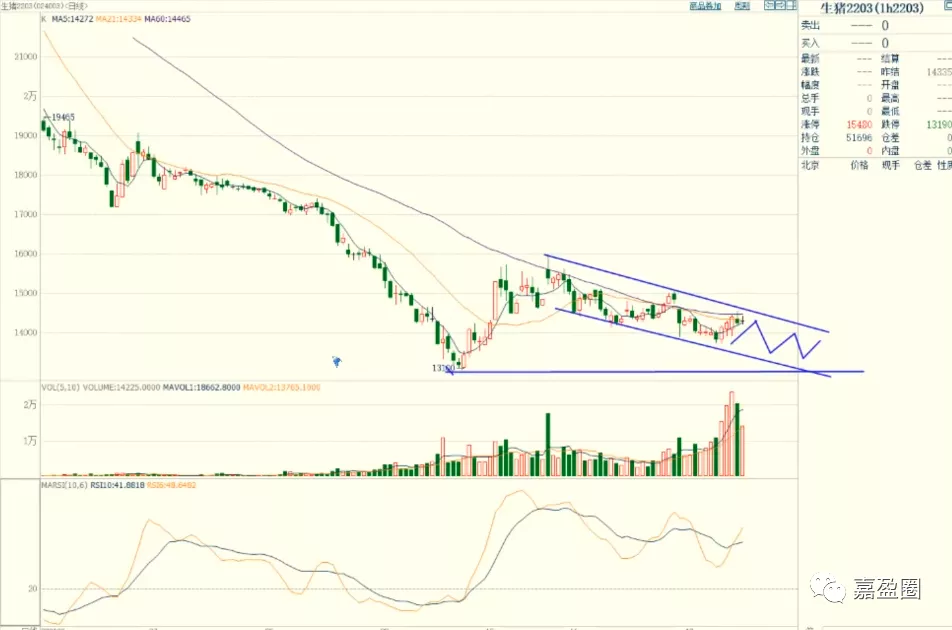This screenshot has height=630, width=952.
Task: Click the tallest volume bar on the right
Action: point(731,434)
